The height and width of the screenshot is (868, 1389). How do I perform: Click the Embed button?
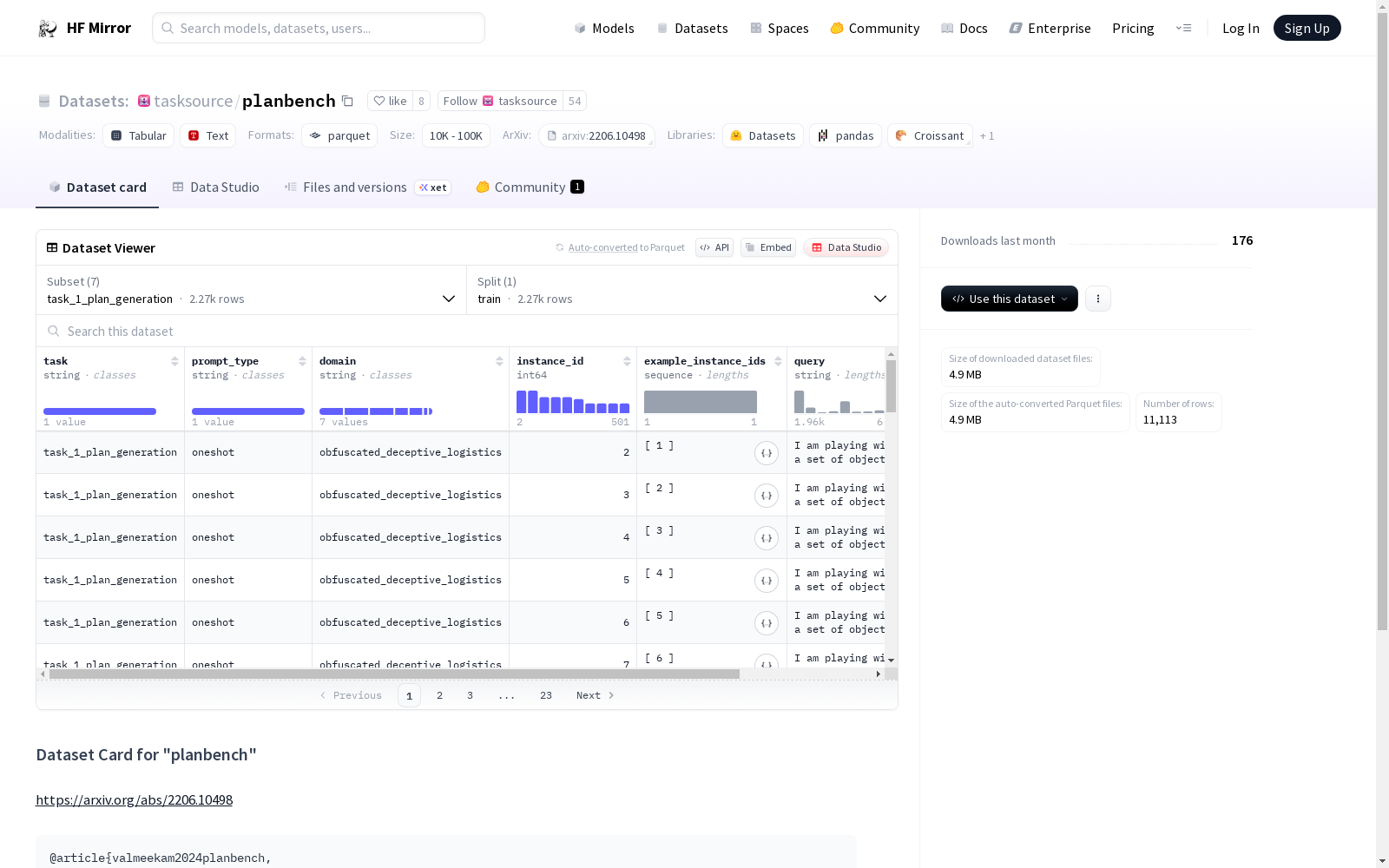(x=768, y=247)
